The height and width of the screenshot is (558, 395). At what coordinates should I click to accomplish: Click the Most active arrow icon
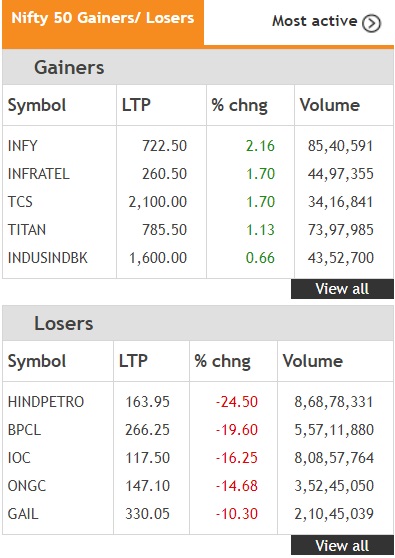pos(371,23)
